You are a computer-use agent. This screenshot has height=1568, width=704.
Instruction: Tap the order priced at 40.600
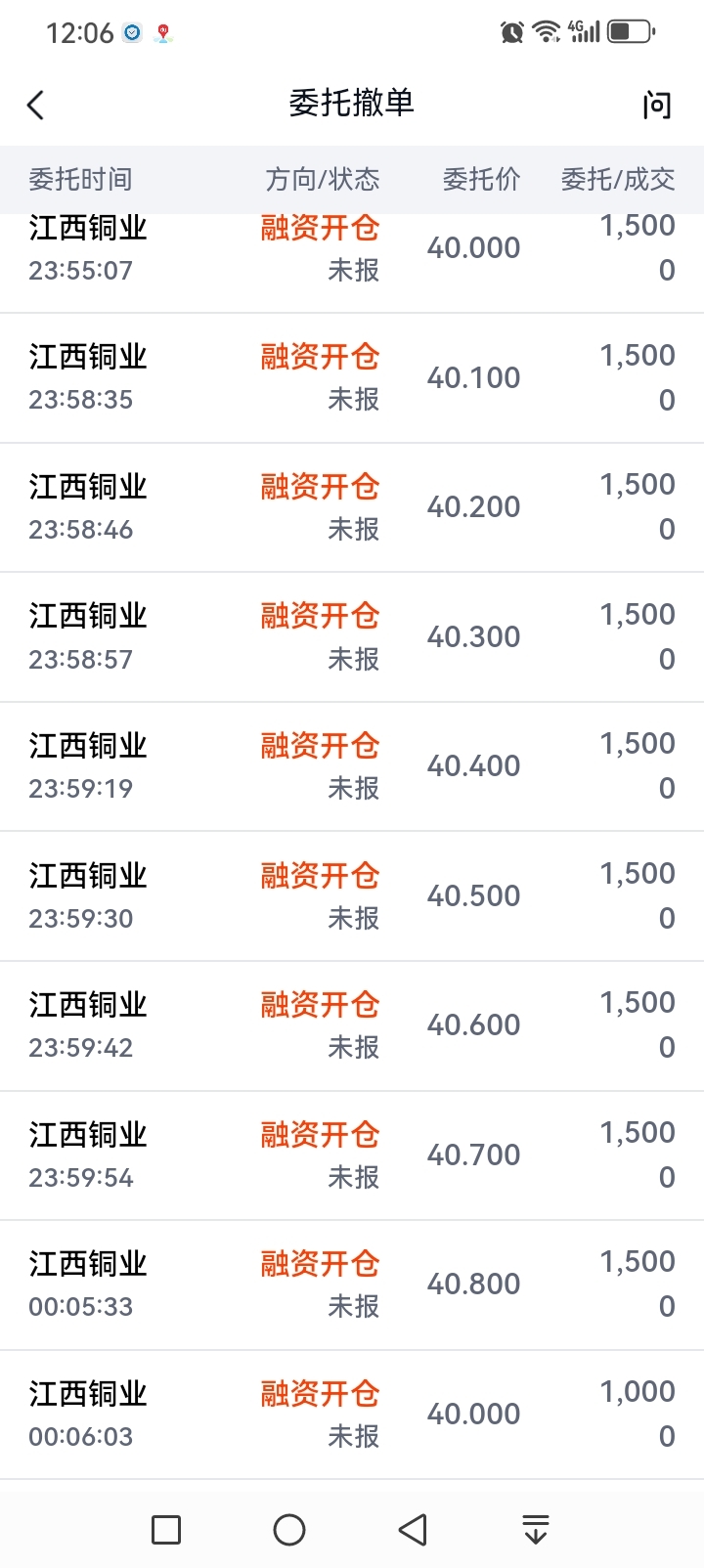pos(352,1025)
